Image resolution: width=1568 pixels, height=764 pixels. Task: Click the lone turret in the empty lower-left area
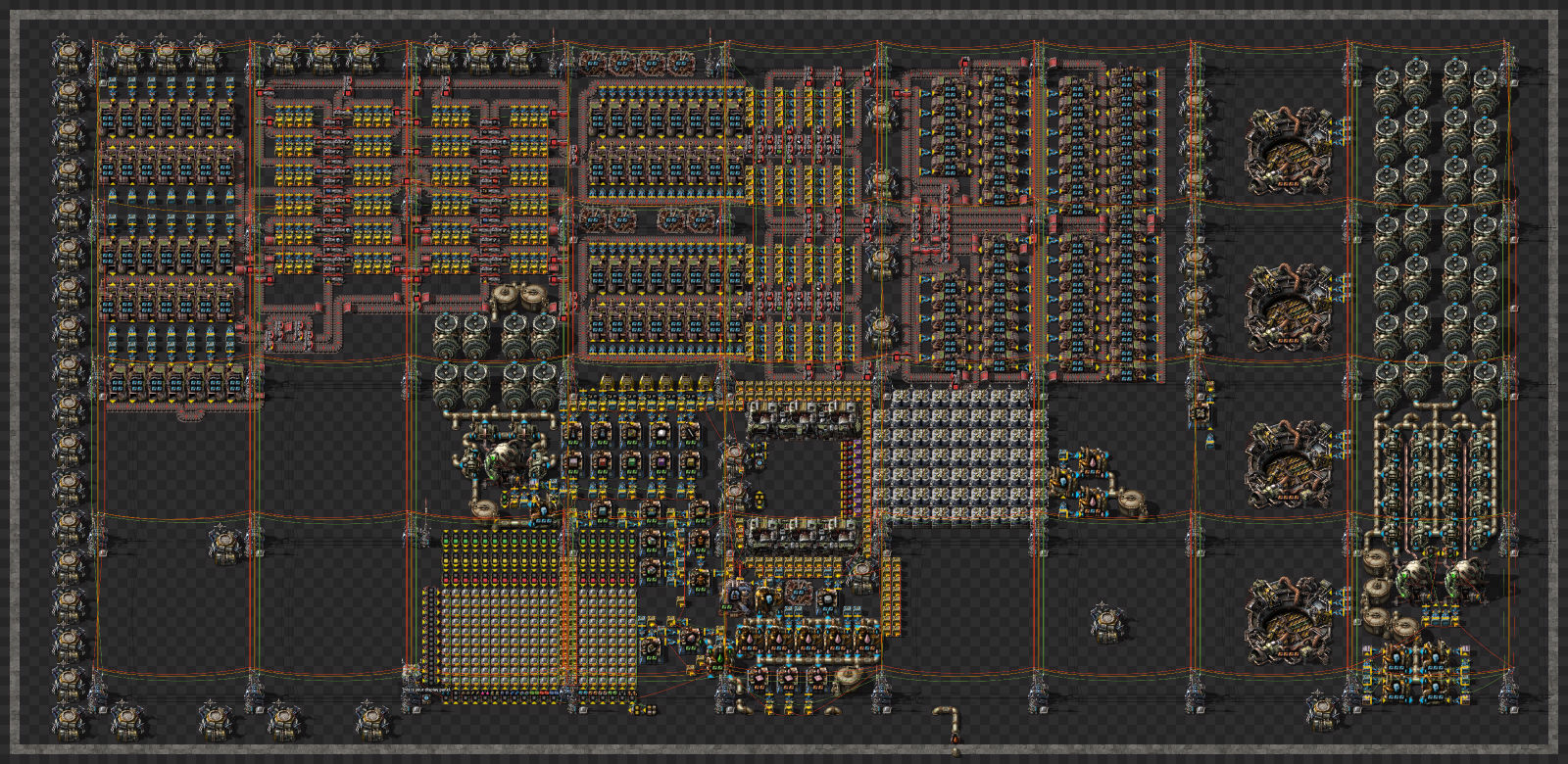(226, 545)
